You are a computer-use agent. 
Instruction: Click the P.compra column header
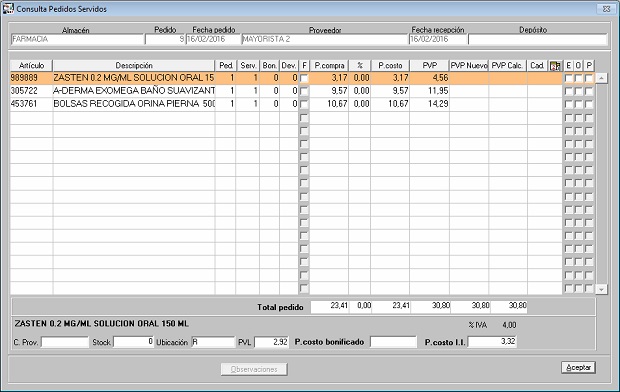(329, 66)
